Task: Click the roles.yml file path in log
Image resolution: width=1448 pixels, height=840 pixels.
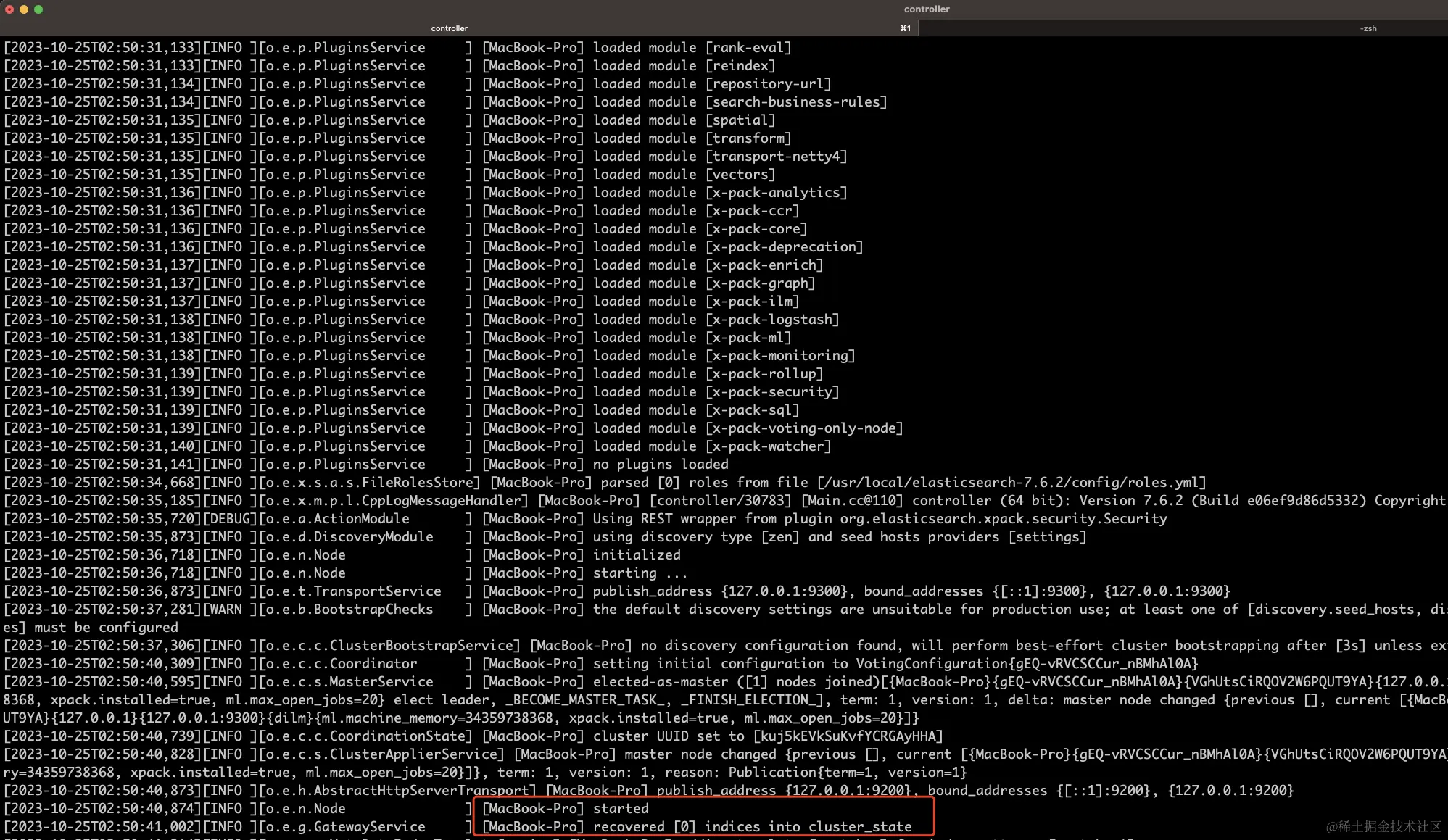Action: coord(1011,483)
